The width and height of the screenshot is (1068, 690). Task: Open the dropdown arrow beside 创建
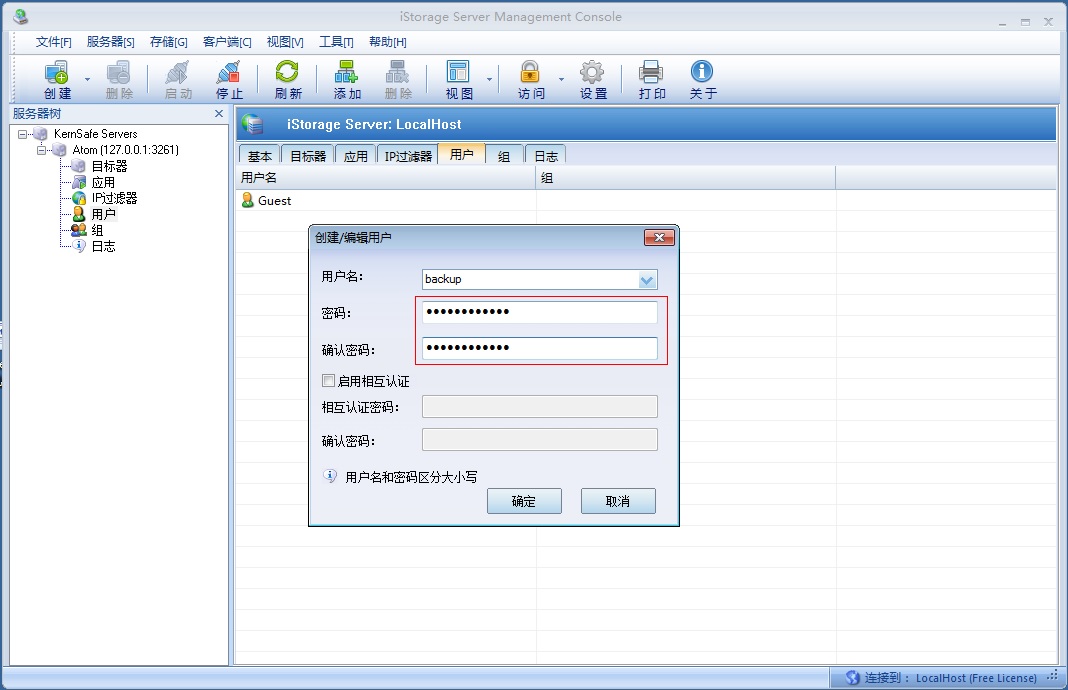pos(87,80)
